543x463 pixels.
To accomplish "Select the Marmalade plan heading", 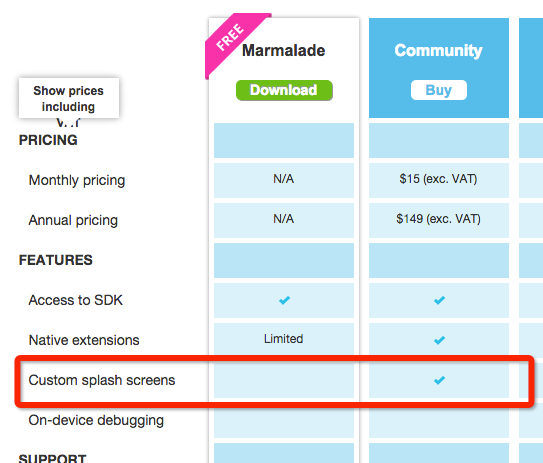I will (x=283, y=51).
